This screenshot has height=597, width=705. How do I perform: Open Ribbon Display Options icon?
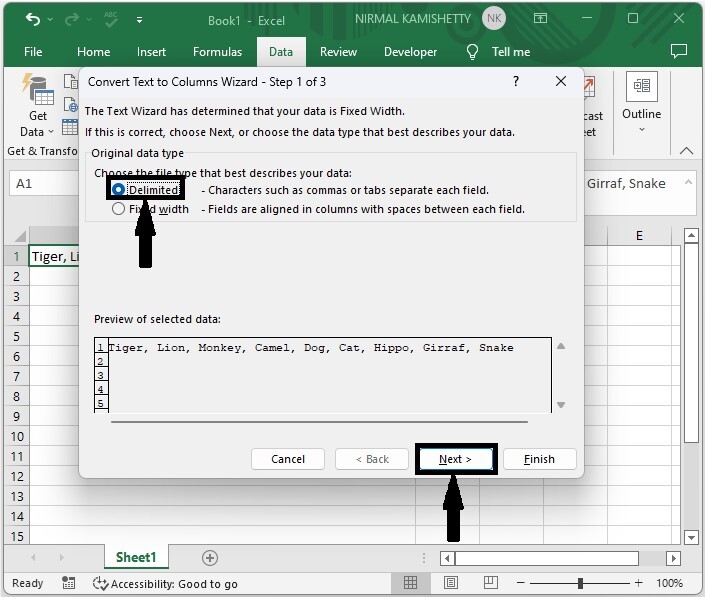(x=540, y=18)
